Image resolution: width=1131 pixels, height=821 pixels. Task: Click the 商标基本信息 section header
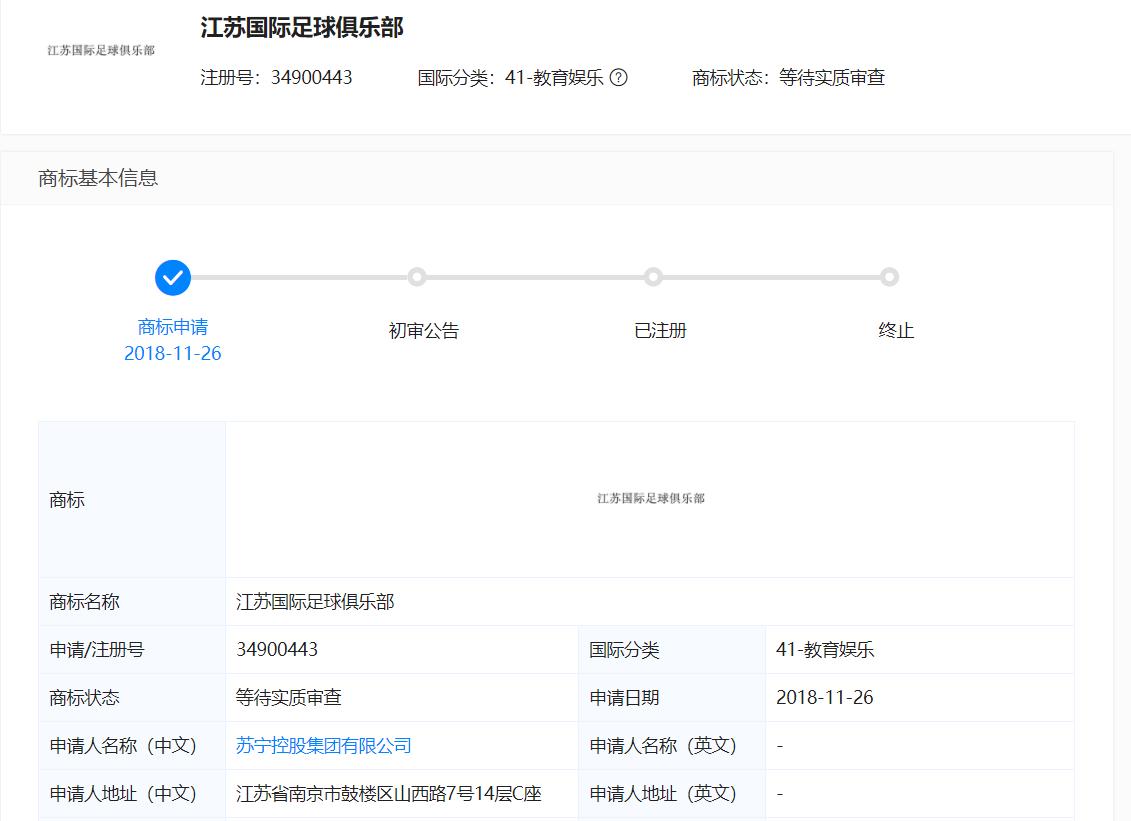[98, 178]
